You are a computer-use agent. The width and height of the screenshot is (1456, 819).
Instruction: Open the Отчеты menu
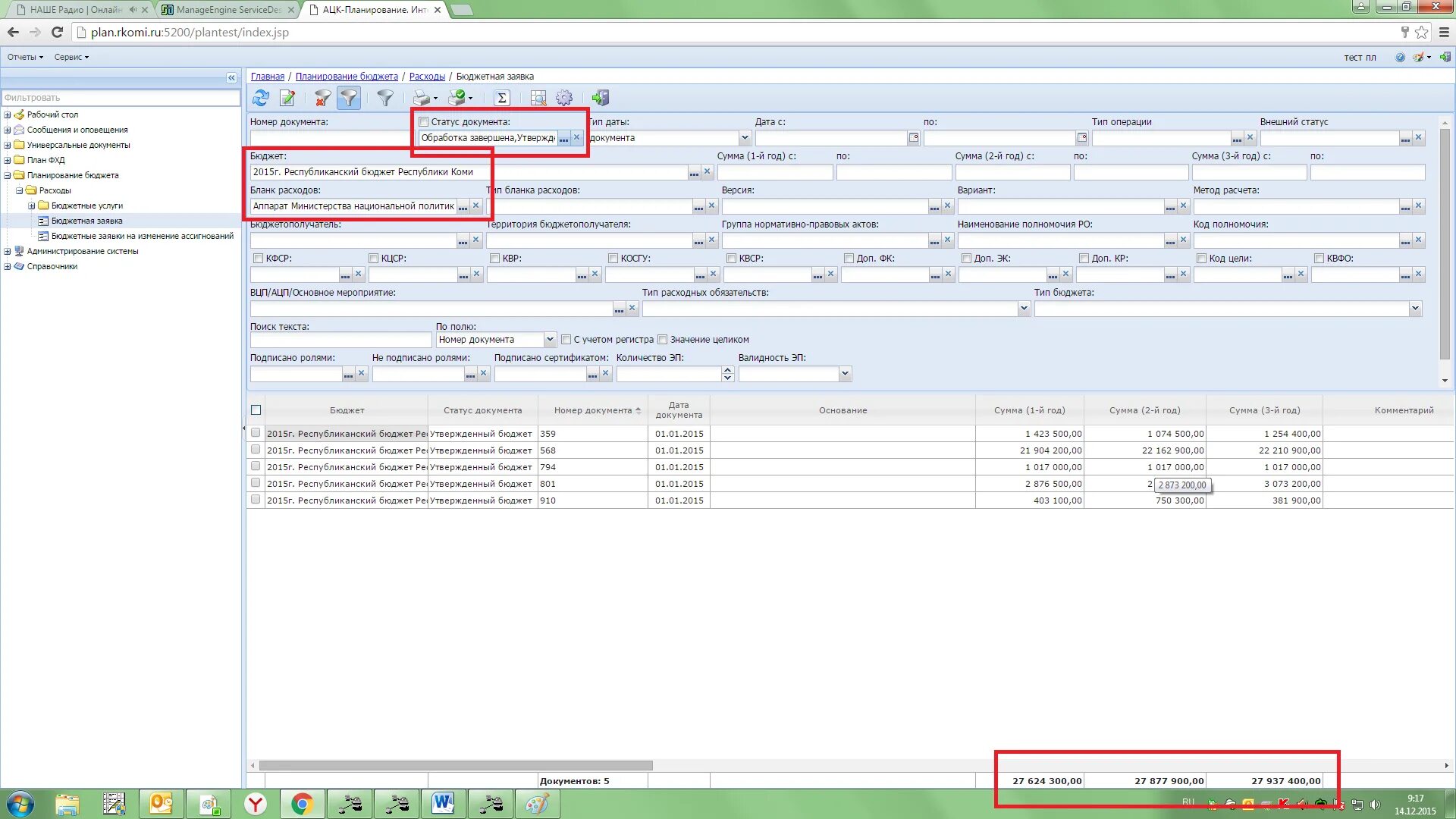(x=25, y=57)
